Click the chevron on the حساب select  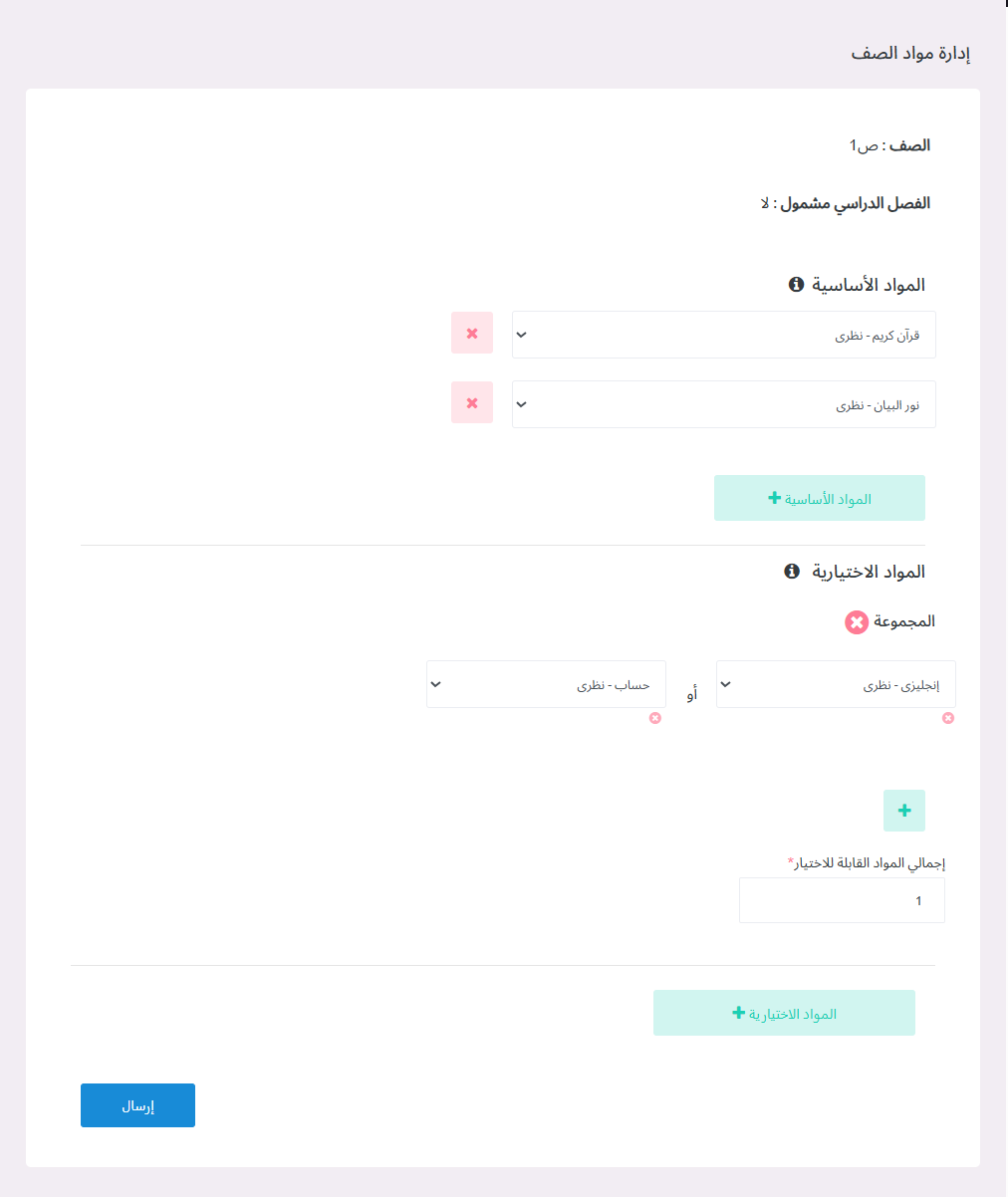[433, 684]
